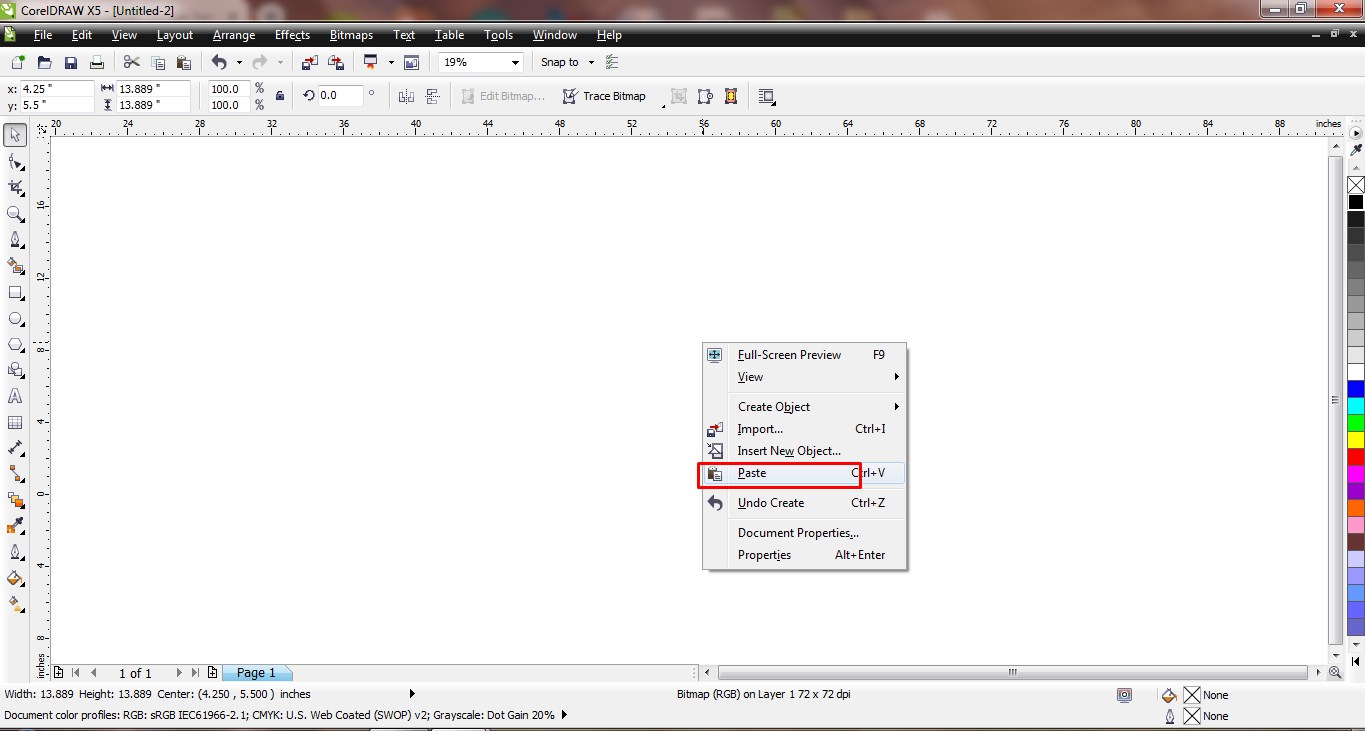Image resolution: width=1365 pixels, height=731 pixels.
Task: Select the Blend tool
Action: pos(16,500)
